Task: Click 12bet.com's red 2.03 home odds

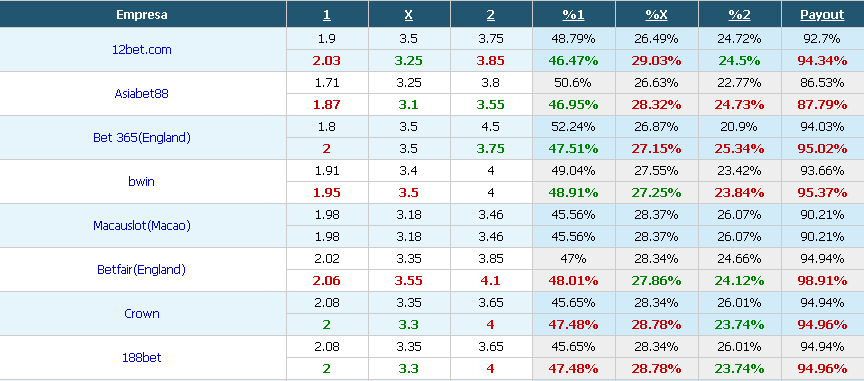Action: [327, 61]
